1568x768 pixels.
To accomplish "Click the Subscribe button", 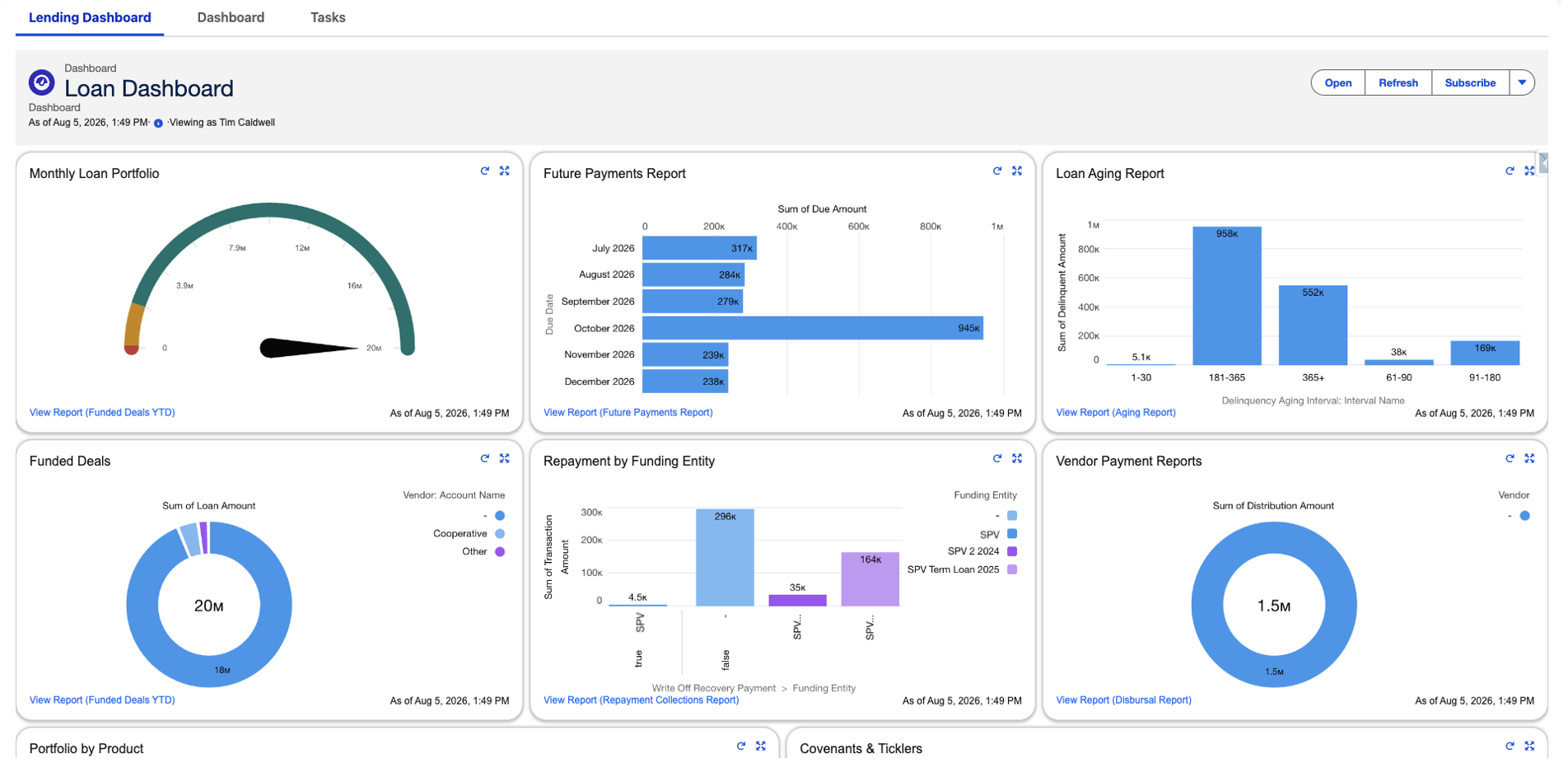I will [1470, 82].
